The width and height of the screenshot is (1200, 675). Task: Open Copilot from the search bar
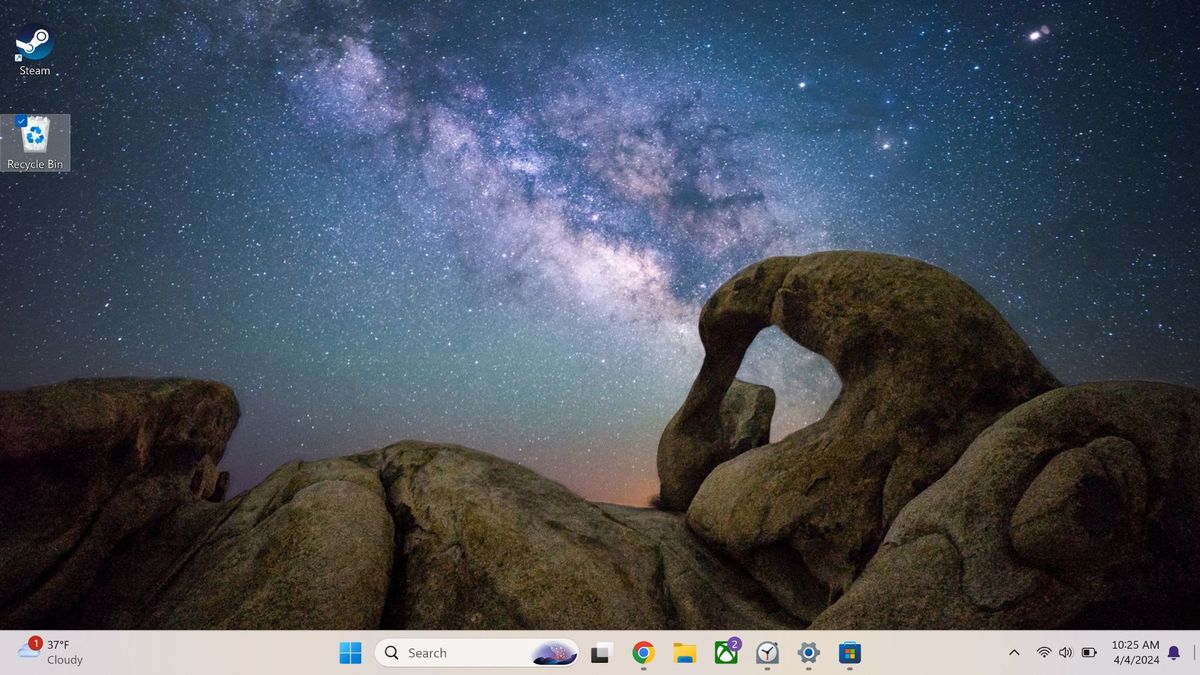(556, 652)
